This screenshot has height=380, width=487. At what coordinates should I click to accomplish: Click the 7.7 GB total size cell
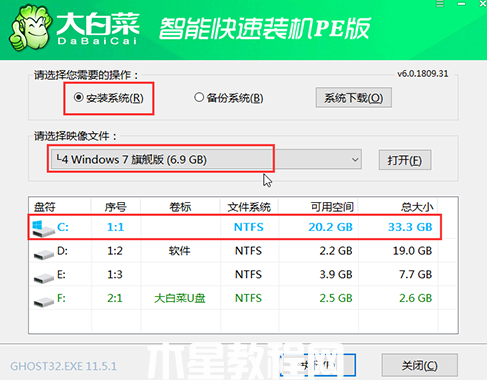pos(415,274)
